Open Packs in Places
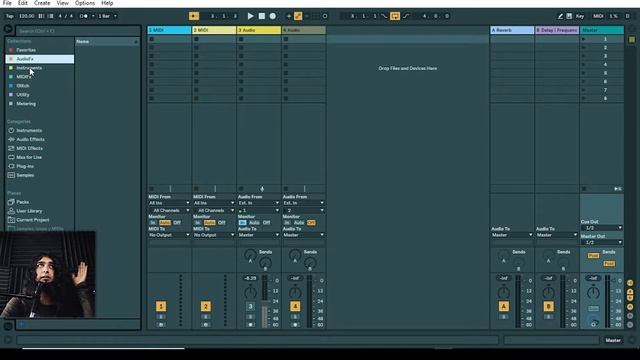The height and width of the screenshot is (360, 640). click(40, 202)
